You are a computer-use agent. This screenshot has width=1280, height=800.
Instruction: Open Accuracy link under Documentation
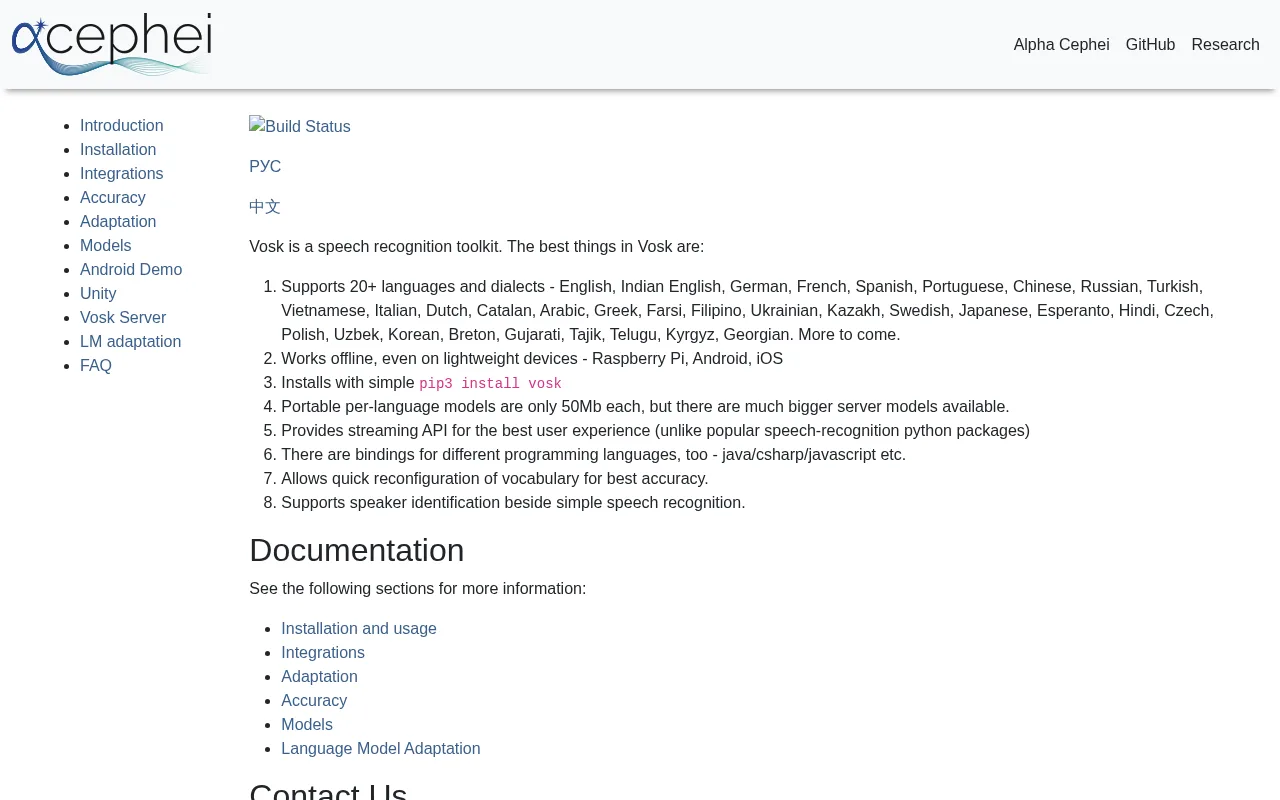pyautogui.click(x=314, y=701)
